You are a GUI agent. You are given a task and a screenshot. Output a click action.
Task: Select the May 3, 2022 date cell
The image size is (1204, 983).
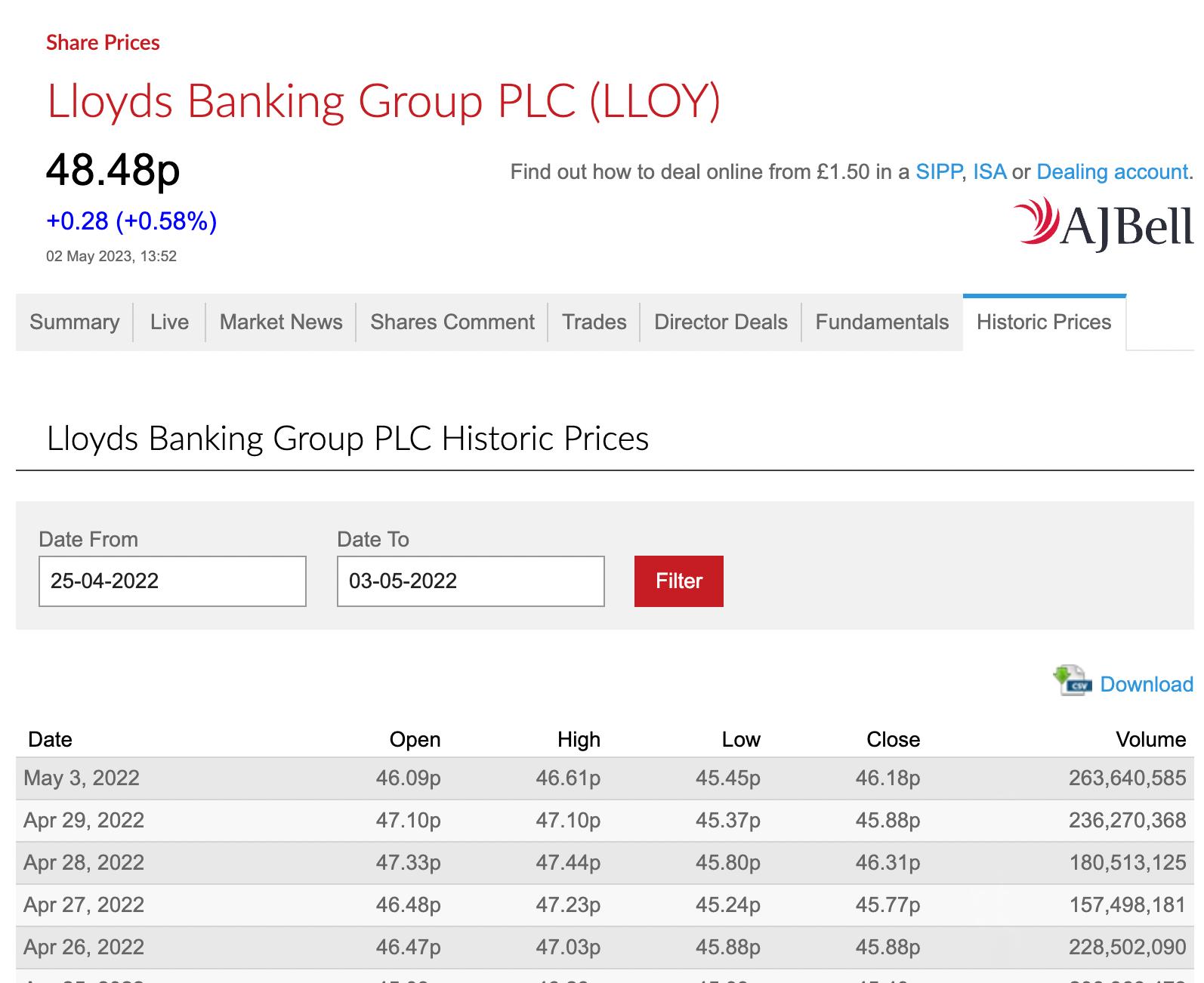coord(82,778)
